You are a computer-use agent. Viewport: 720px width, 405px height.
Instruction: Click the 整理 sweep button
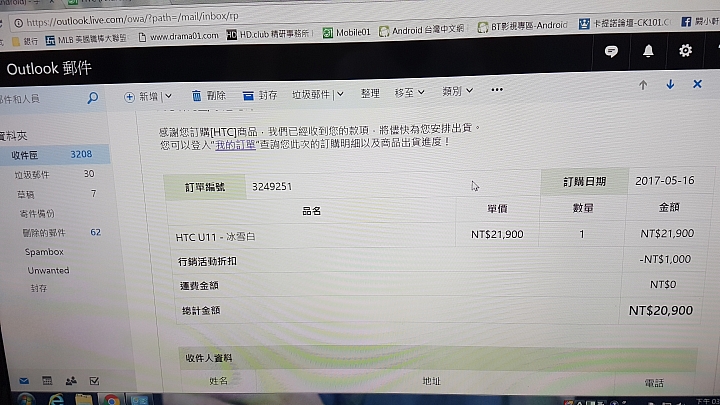coord(370,93)
